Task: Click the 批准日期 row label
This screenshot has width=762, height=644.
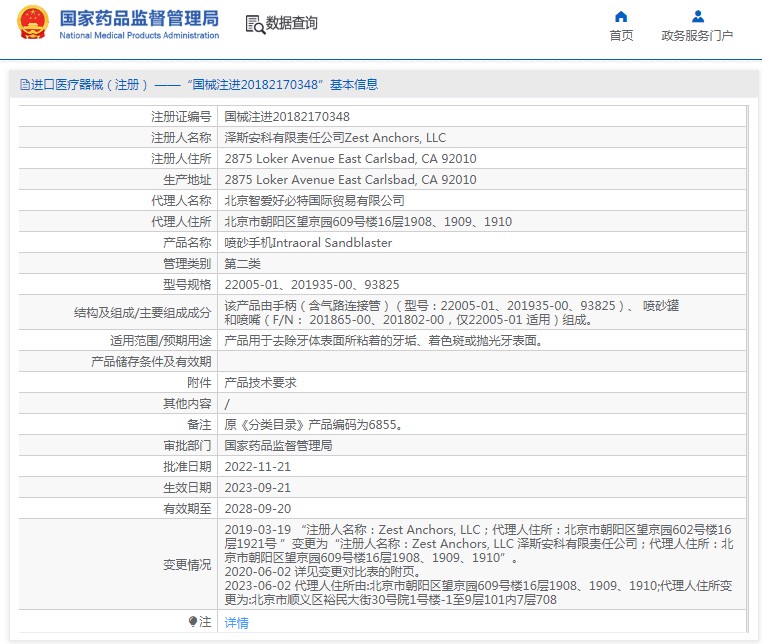Action: 187,467
